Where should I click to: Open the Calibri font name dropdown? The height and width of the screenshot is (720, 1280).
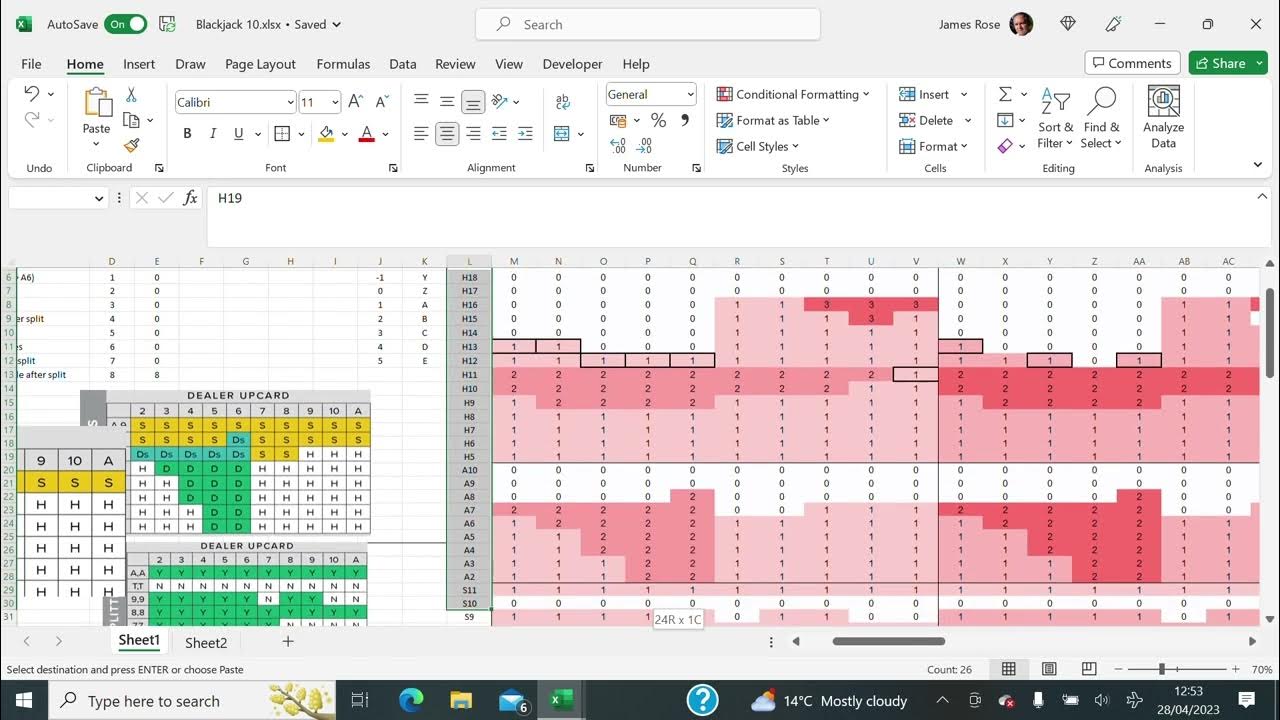coord(290,102)
